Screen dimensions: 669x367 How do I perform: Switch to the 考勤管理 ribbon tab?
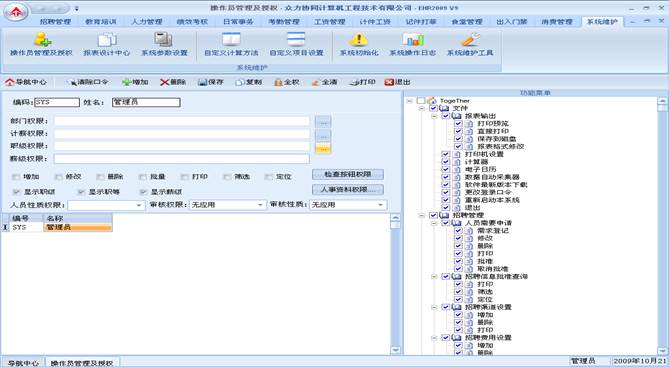(x=284, y=22)
